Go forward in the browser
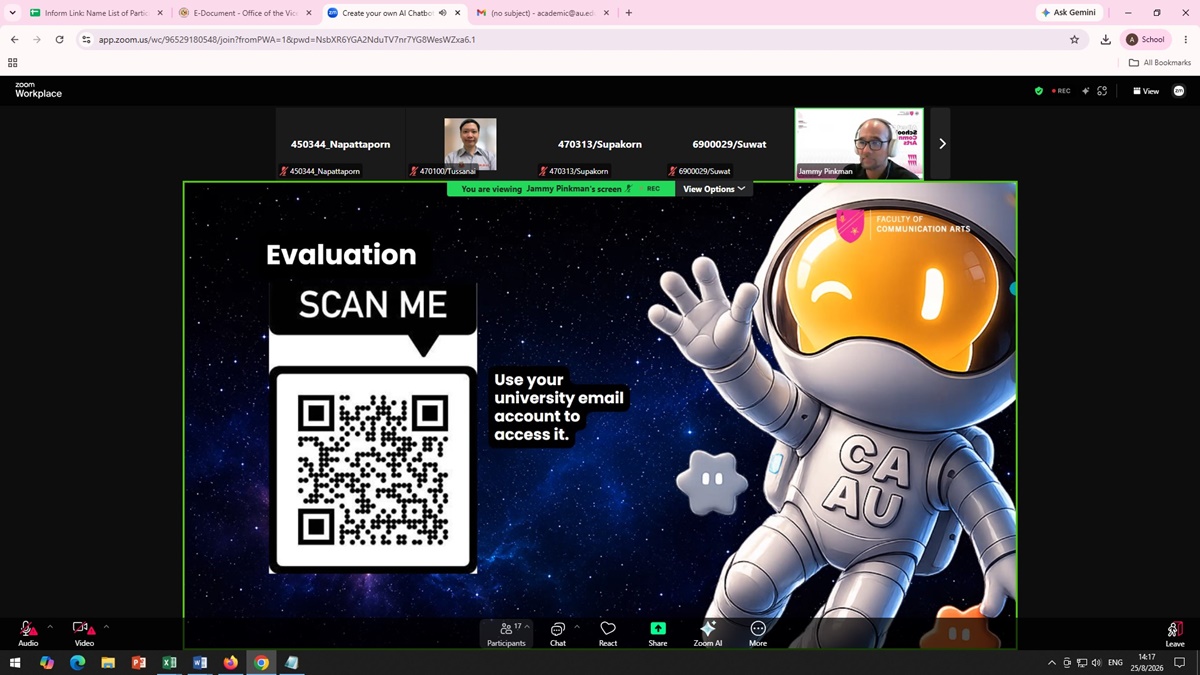This screenshot has height=675, width=1200. click(37, 40)
